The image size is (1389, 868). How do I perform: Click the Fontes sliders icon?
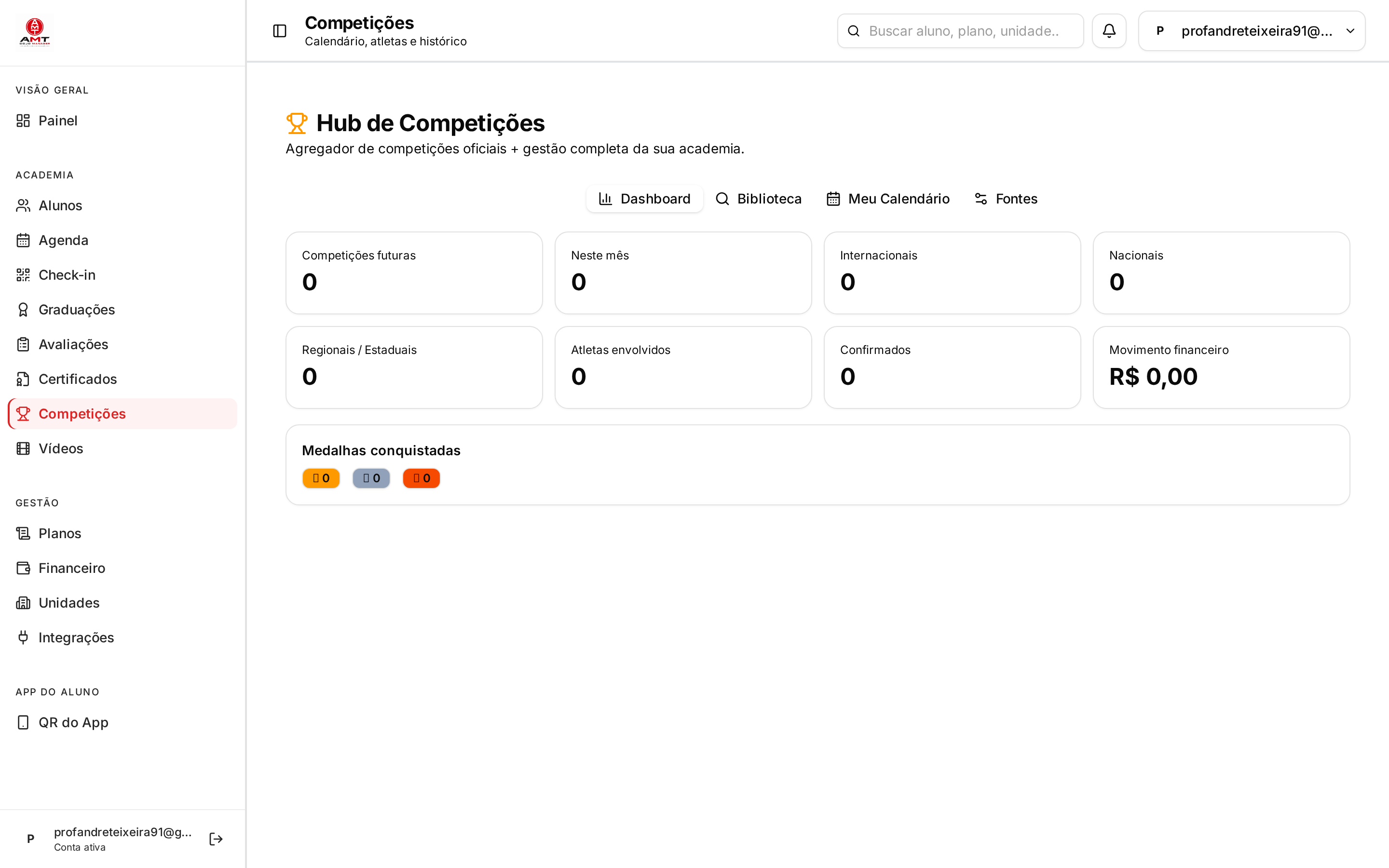(x=981, y=199)
